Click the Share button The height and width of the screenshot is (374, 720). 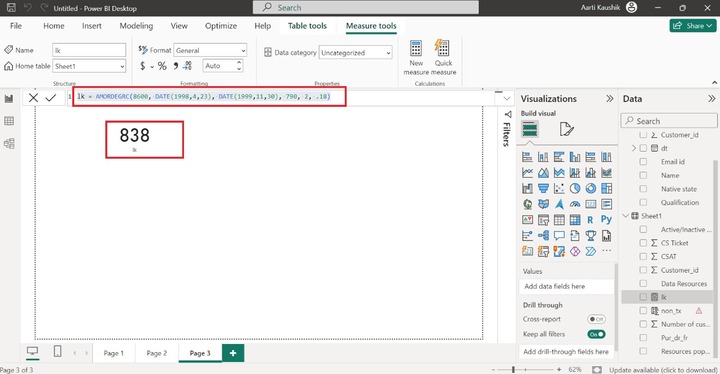tap(693, 26)
